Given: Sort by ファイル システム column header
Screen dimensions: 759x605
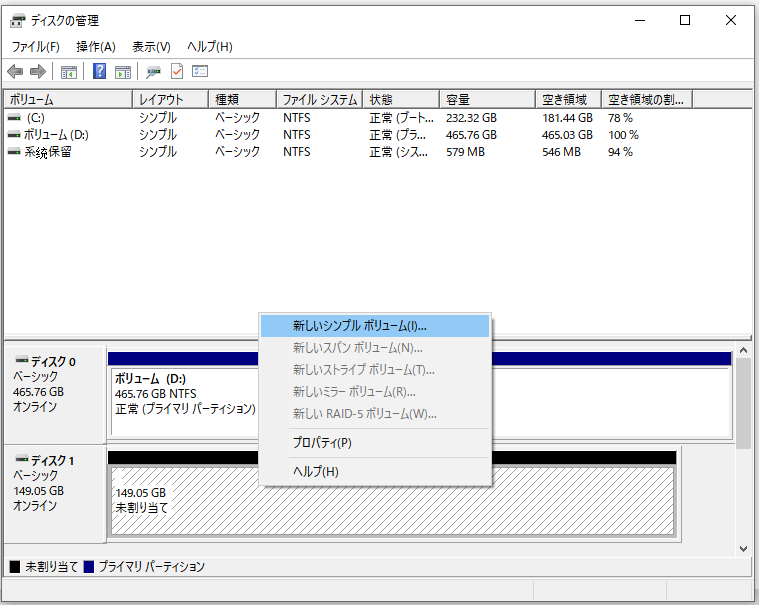Looking at the screenshot, I should coord(319,100).
